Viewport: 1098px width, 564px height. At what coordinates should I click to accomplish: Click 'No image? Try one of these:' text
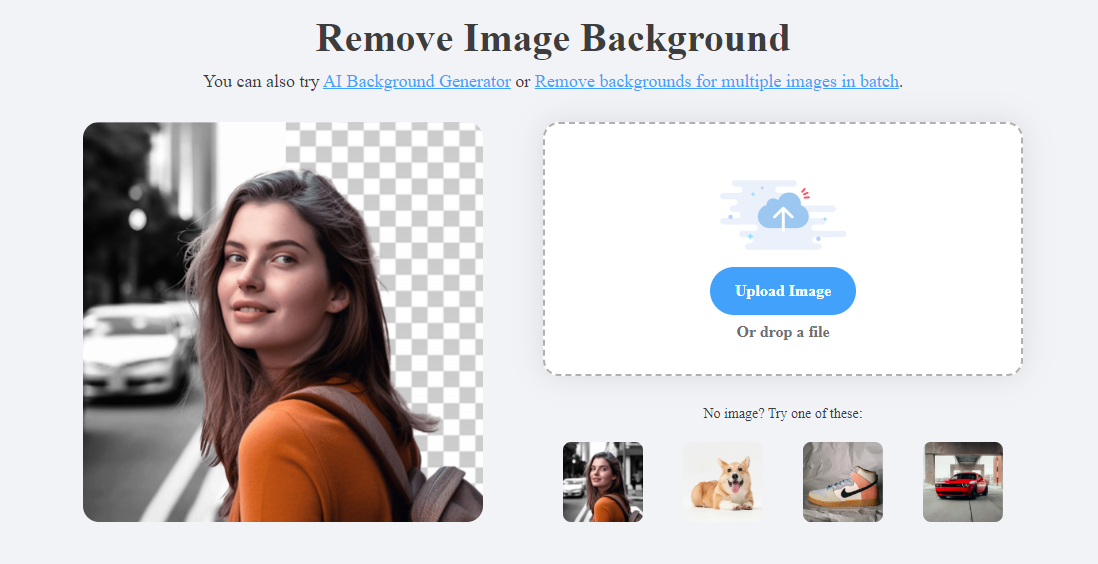coord(783,413)
